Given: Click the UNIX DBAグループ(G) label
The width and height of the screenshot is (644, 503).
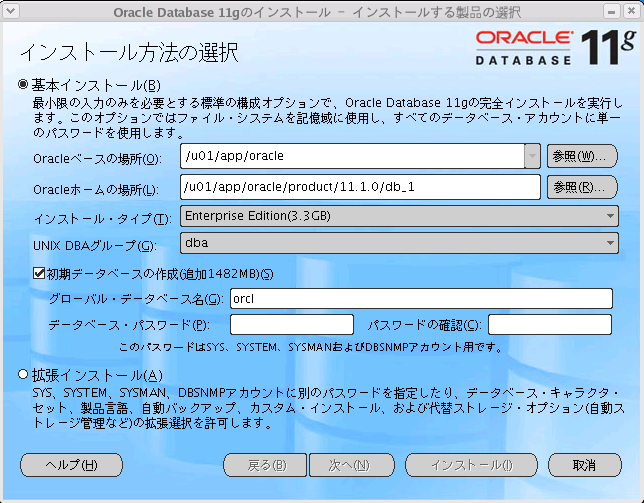Looking at the screenshot, I should coord(94,246).
